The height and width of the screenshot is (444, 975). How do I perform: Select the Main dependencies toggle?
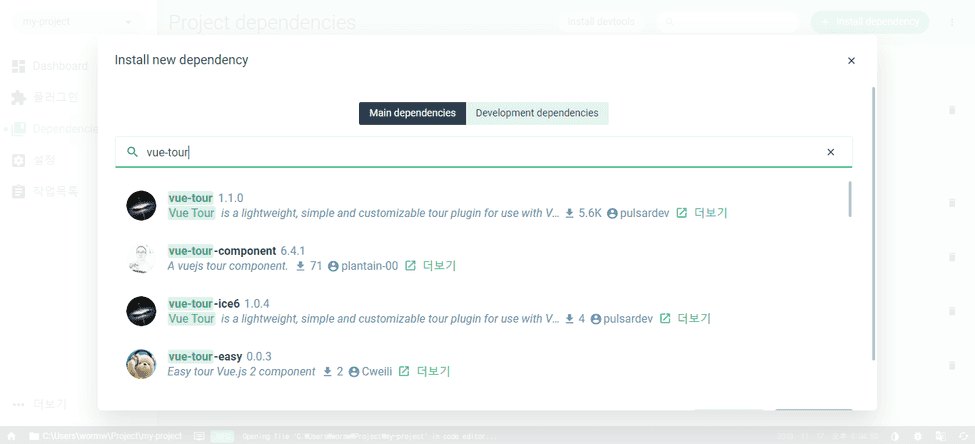pos(412,113)
